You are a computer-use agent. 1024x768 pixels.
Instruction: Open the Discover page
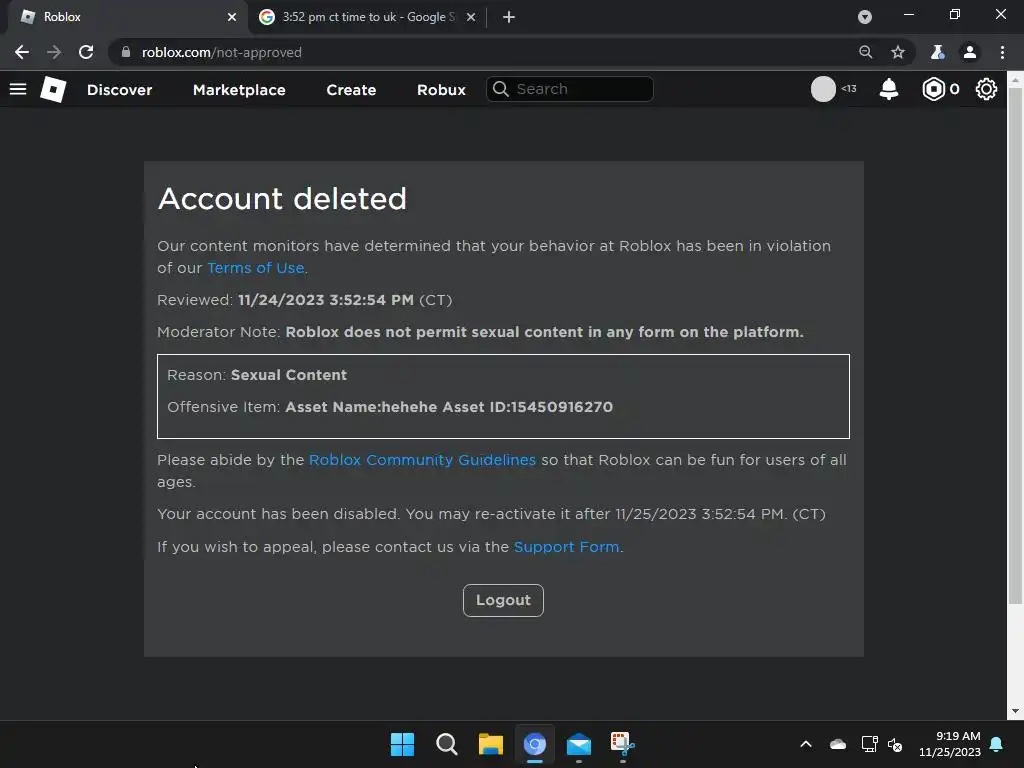[120, 89]
